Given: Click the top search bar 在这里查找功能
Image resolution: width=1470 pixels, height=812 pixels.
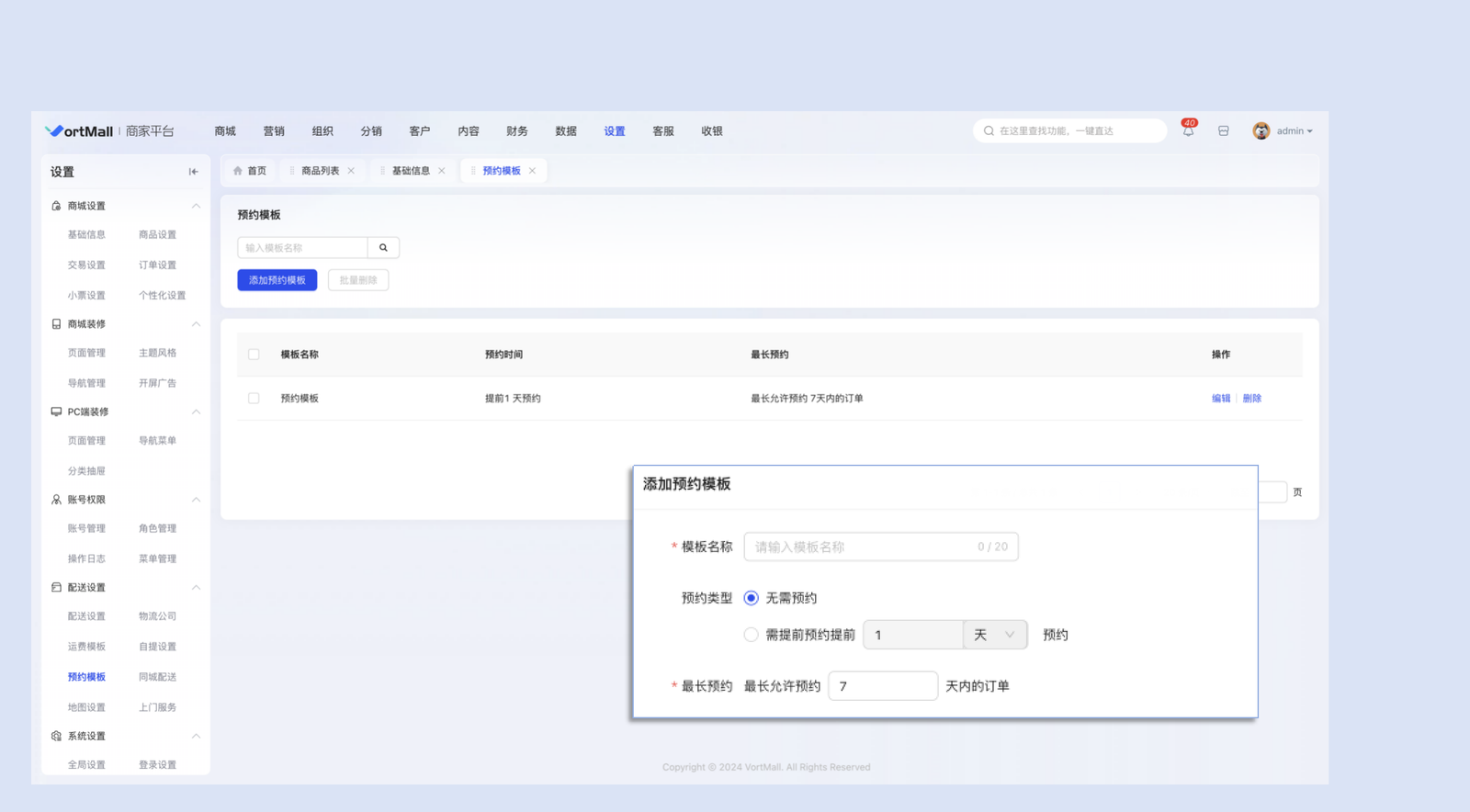Looking at the screenshot, I should tap(1069, 131).
